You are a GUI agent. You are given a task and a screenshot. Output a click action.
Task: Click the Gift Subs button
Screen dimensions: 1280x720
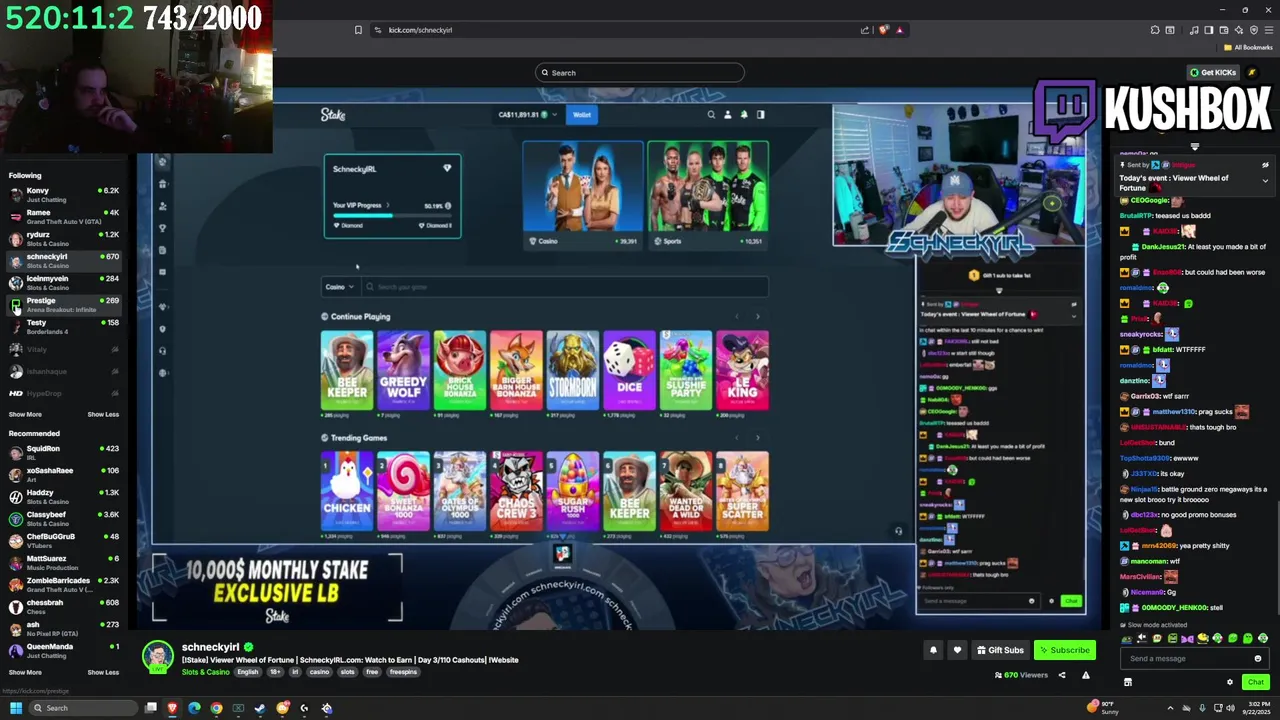(x=1000, y=650)
